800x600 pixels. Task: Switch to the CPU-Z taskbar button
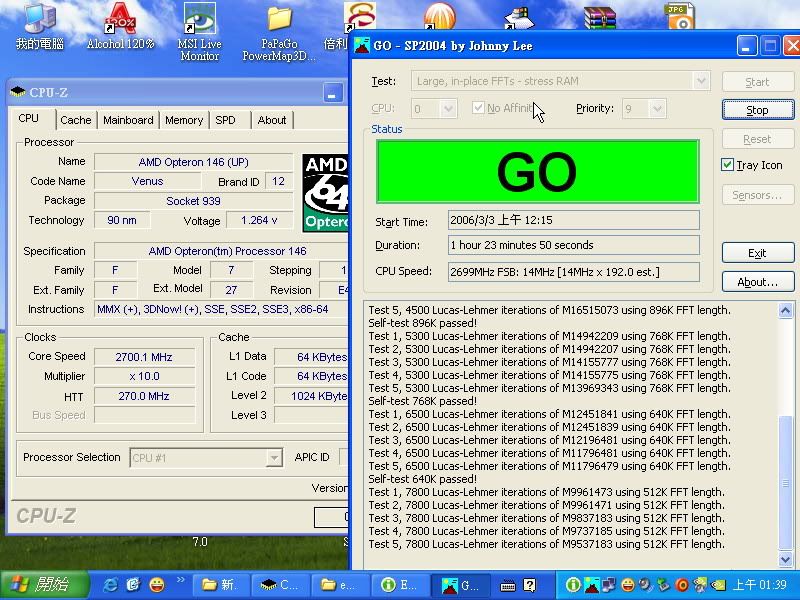pyautogui.click(x=281, y=585)
